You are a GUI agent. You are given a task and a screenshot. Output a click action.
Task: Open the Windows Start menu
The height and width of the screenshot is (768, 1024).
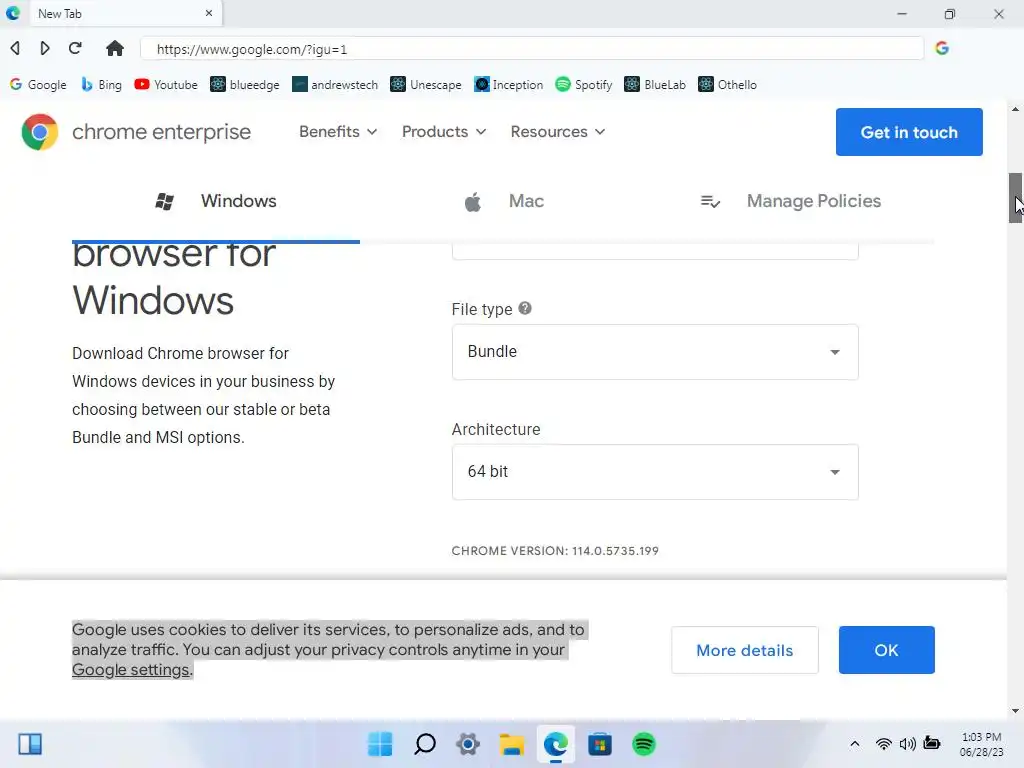380,744
